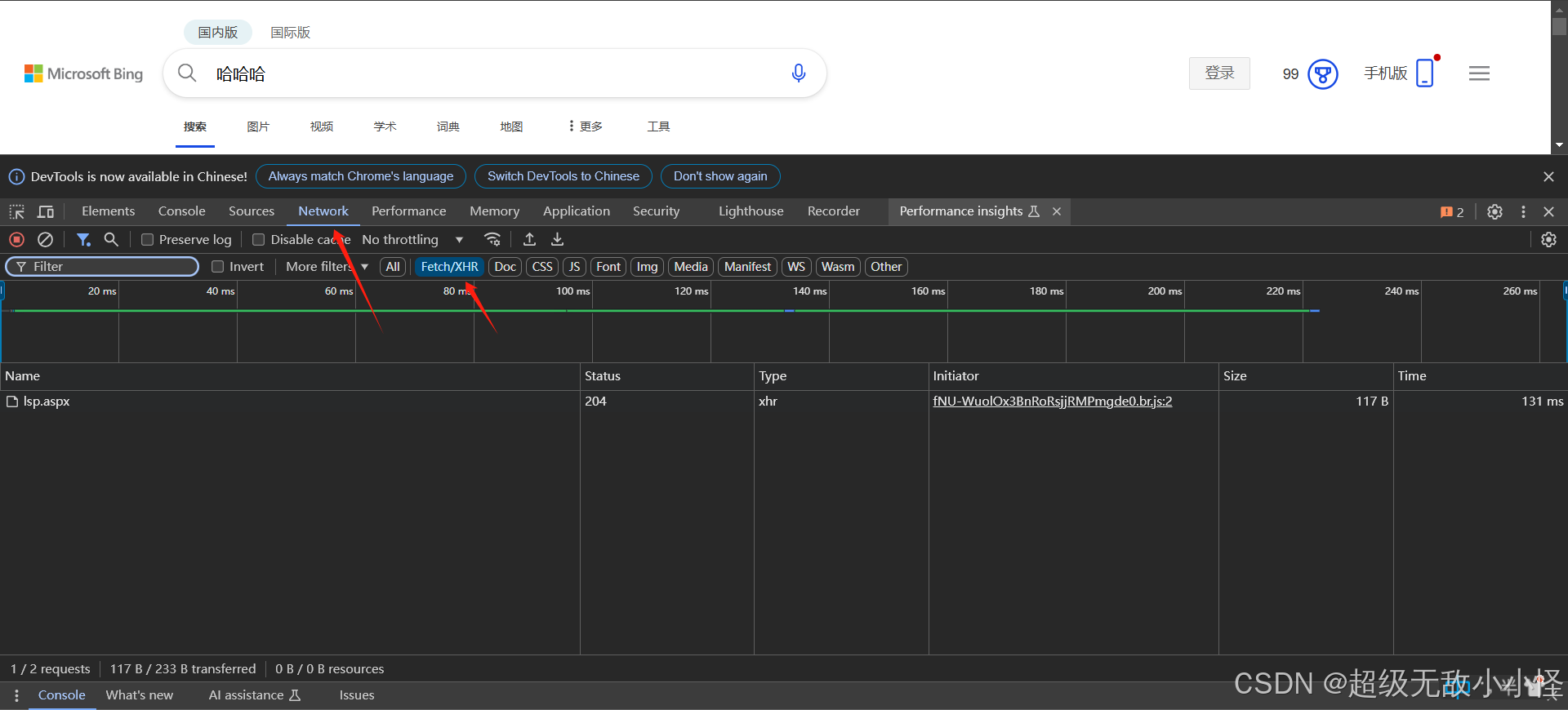This screenshot has width=1568, height=710.
Task: Stop recording network log
Action: (16, 239)
